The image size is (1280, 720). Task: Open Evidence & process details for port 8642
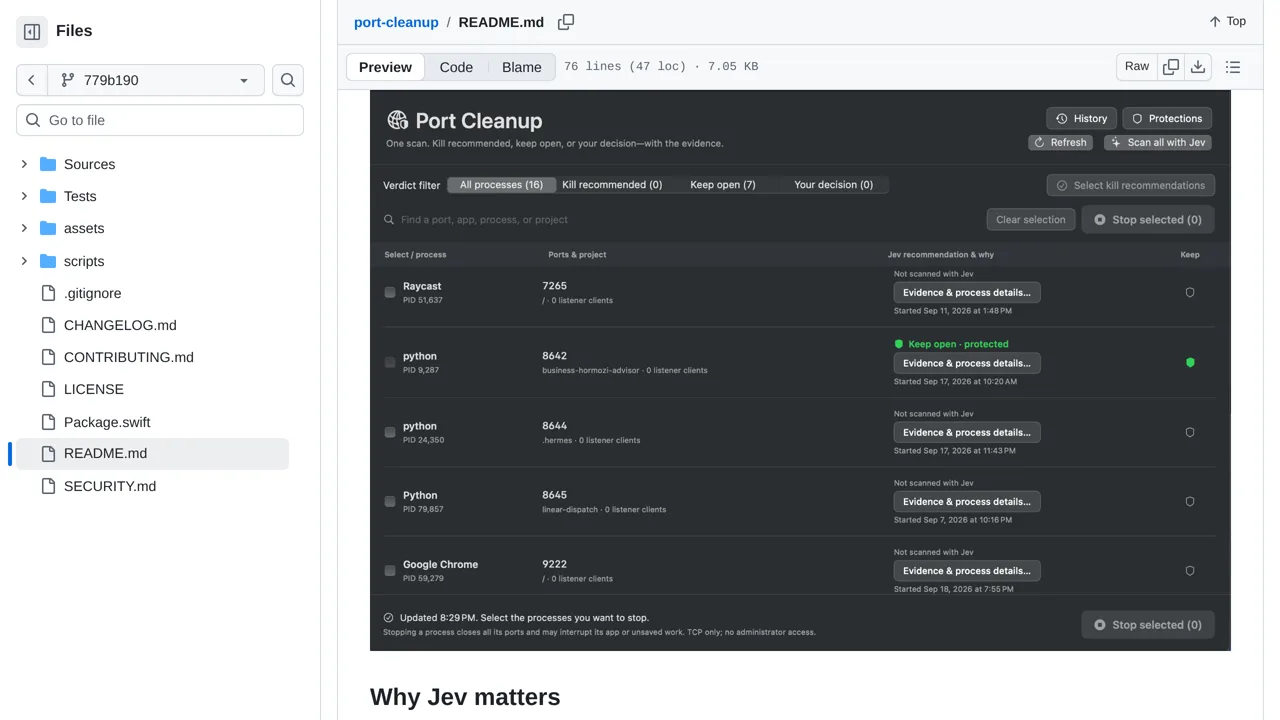coord(967,363)
